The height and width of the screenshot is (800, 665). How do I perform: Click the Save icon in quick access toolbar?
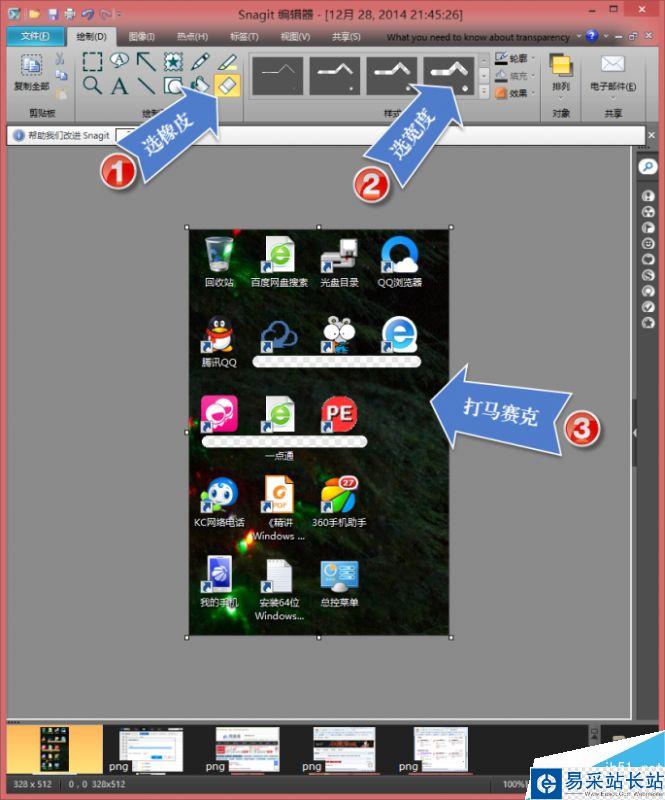(x=53, y=14)
